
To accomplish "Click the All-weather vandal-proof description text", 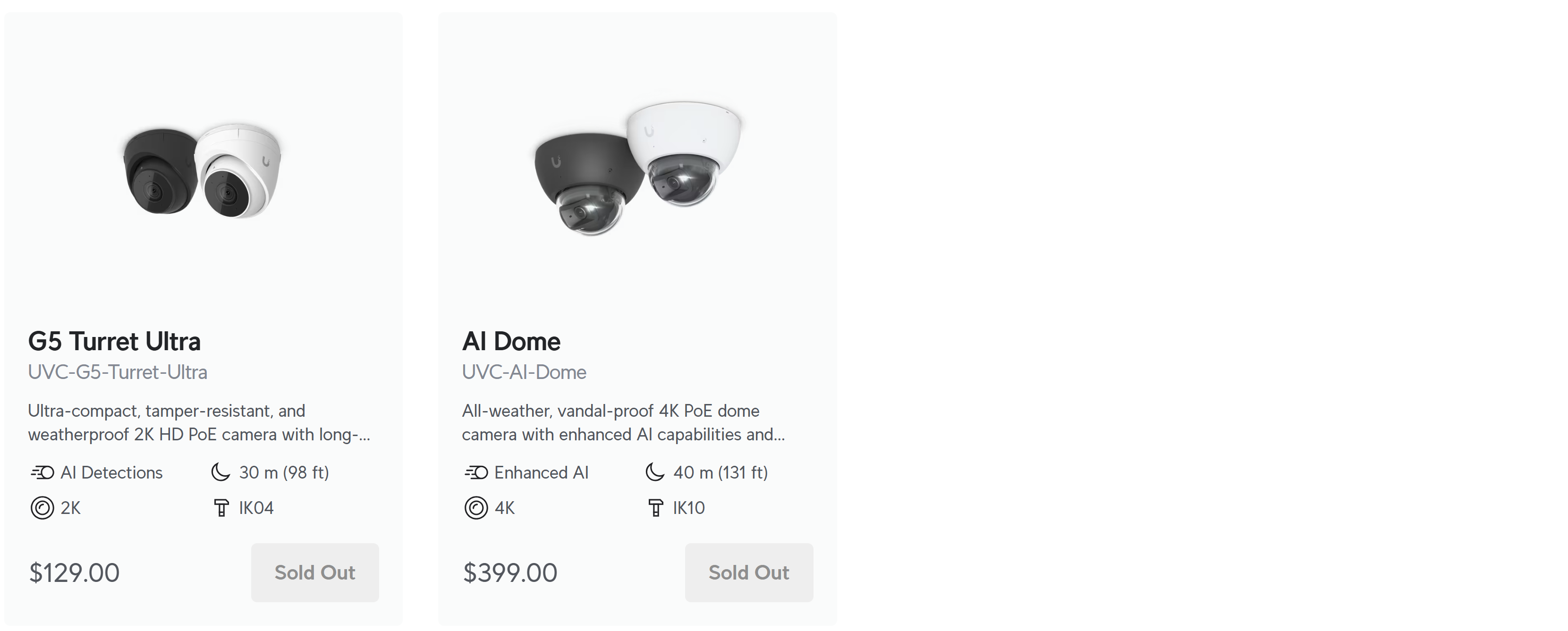I will coord(623,422).
